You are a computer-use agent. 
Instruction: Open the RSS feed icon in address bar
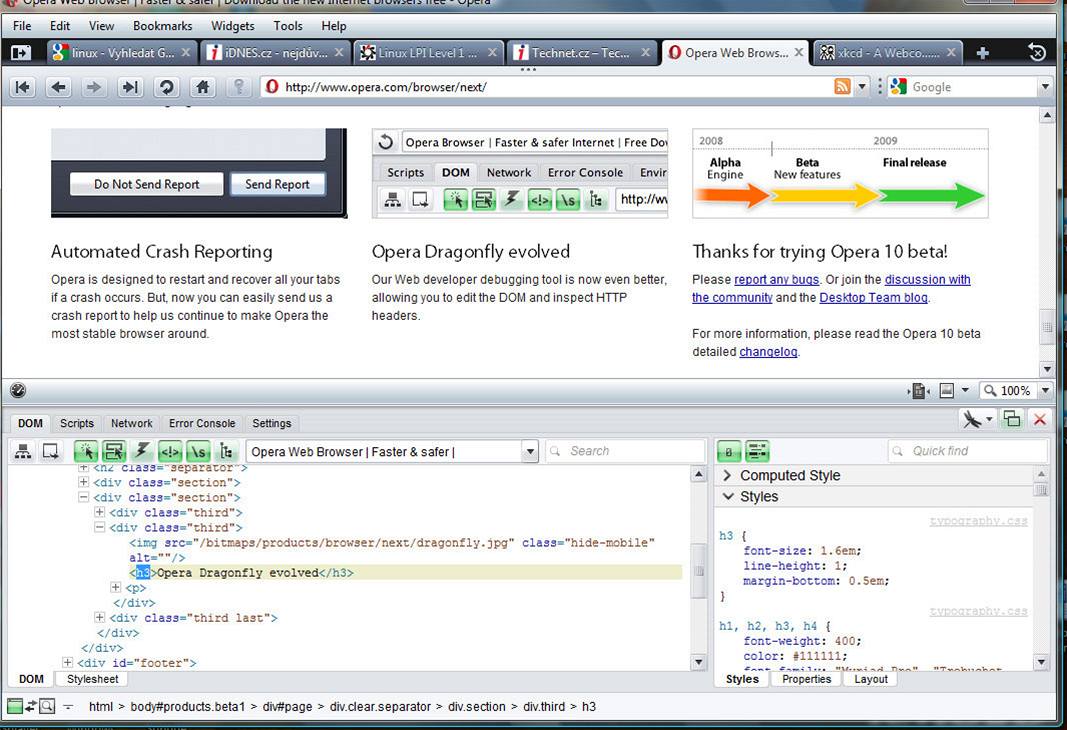click(x=843, y=87)
